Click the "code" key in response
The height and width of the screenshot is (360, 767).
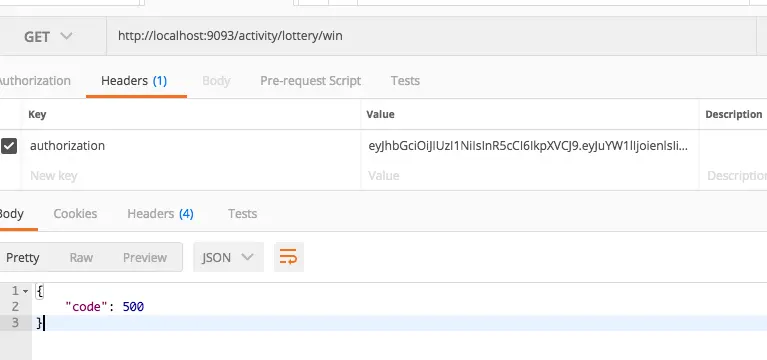[x=86, y=307]
